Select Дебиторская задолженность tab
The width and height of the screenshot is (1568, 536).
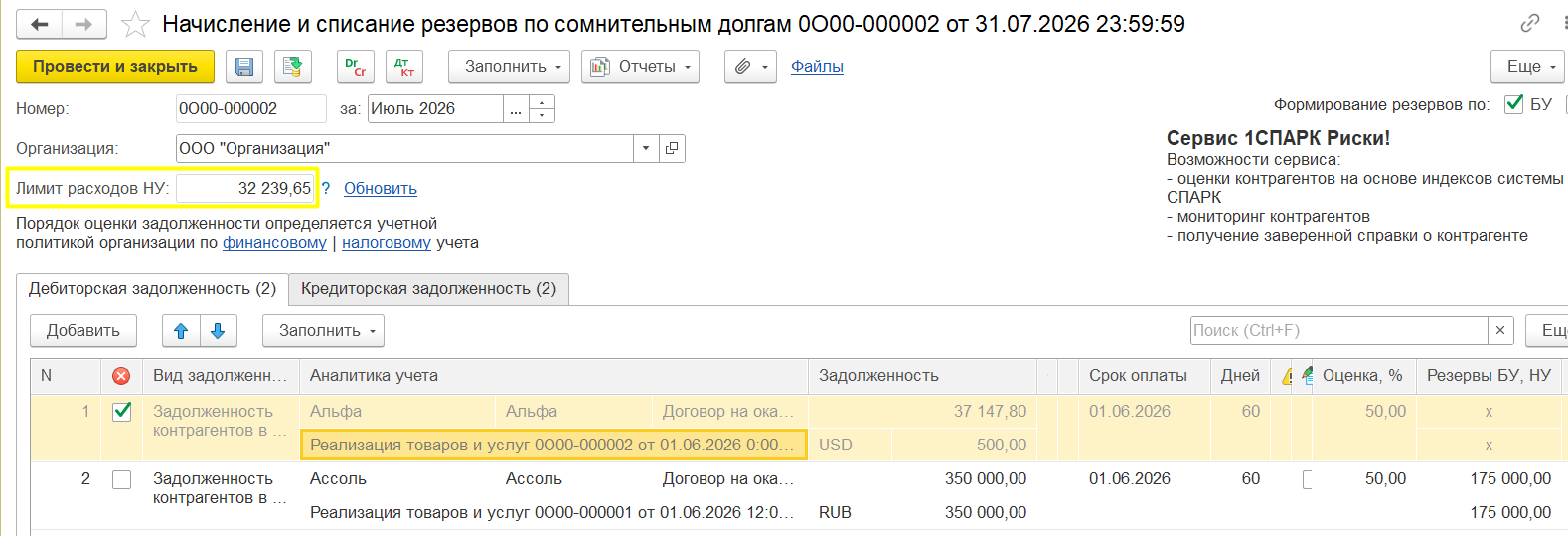click(152, 289)
